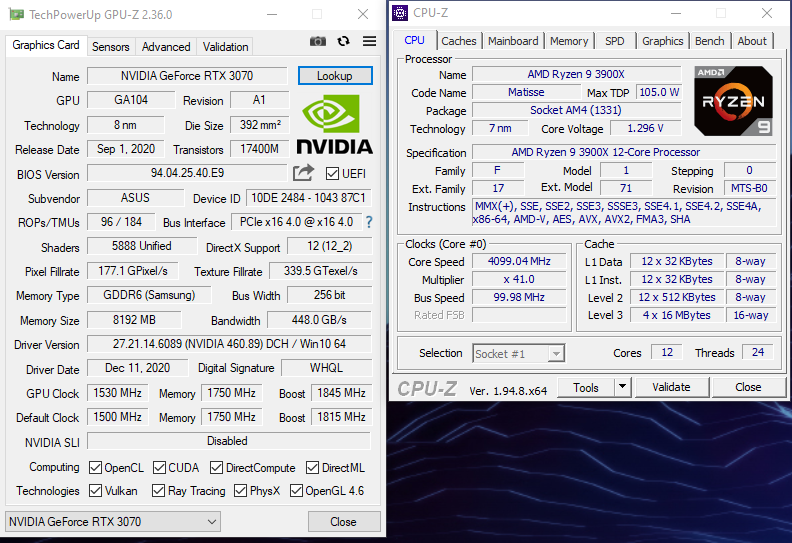Viewport: 792px width, 543px height.
Task: Click the Bandwidth value 448.0 GB/s
Action: [x=319, y=320]
